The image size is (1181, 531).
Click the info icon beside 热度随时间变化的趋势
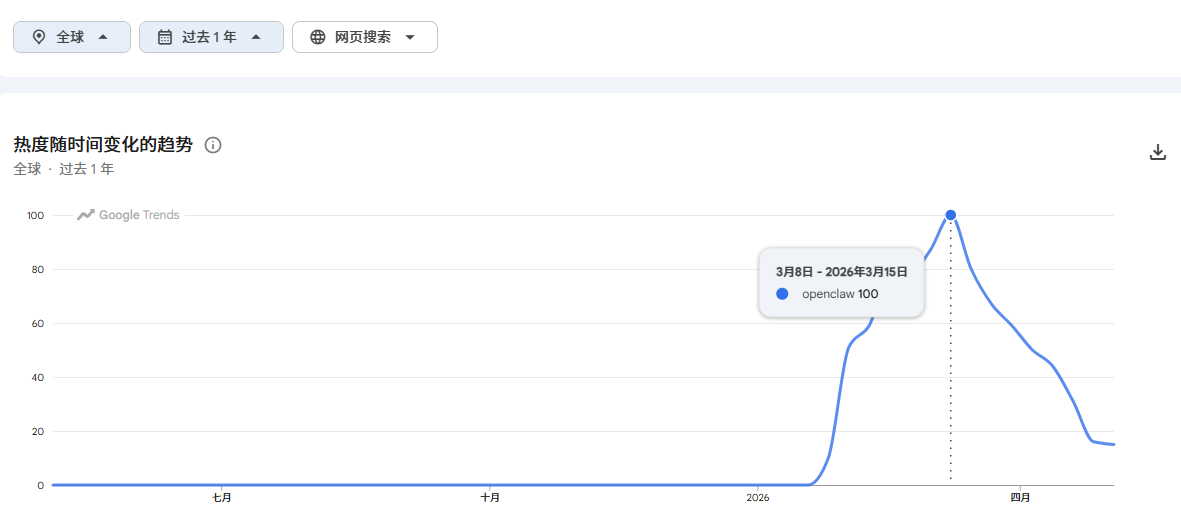(213, 145)
